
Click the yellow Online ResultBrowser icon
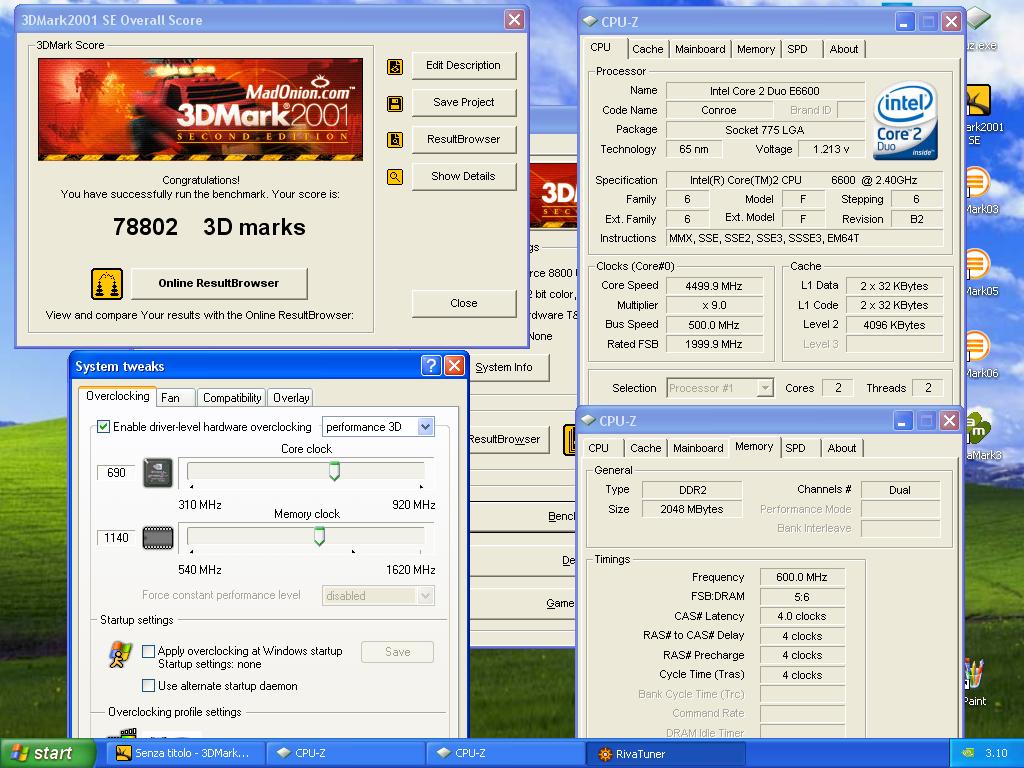coord(107,284)
